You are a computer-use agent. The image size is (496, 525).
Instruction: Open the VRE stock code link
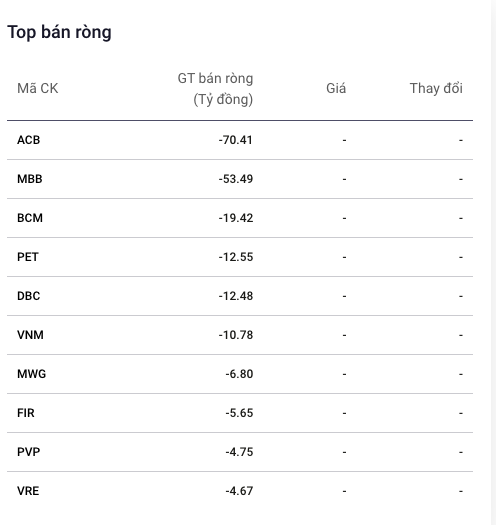(x=28, y=491)
